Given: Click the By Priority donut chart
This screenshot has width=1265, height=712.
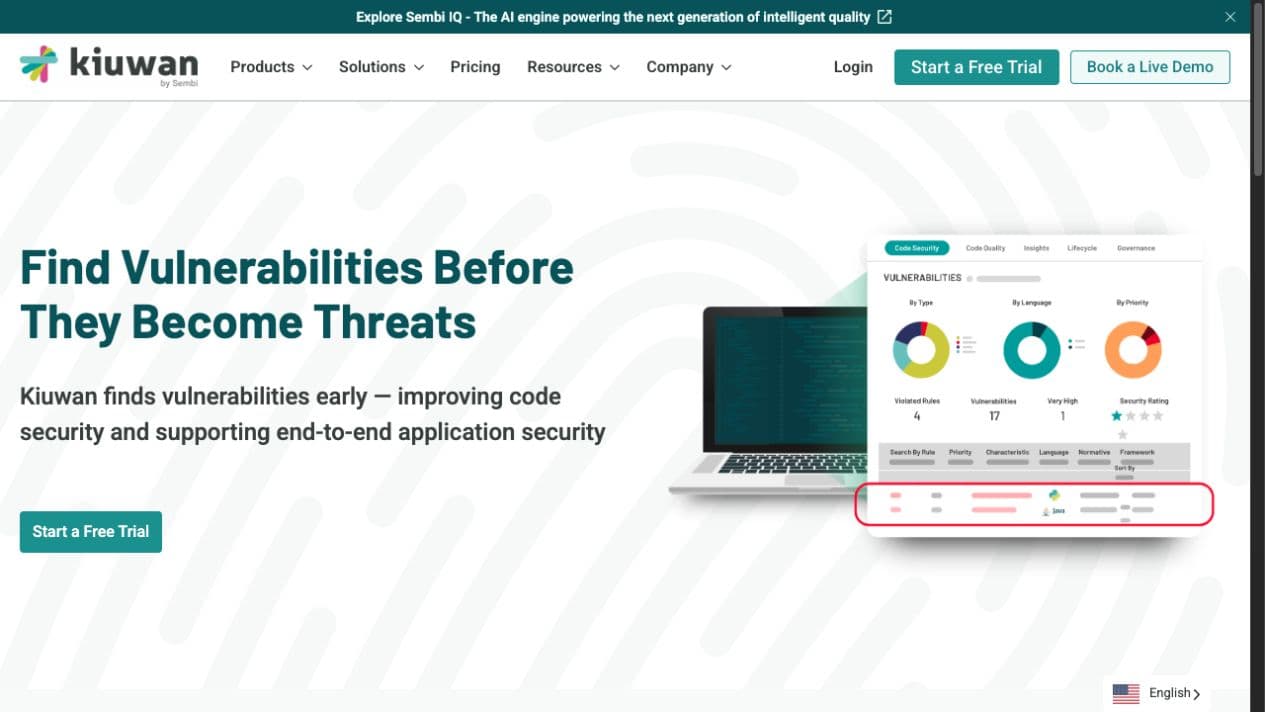Looking at the screenshot, I should [1133, 350].
